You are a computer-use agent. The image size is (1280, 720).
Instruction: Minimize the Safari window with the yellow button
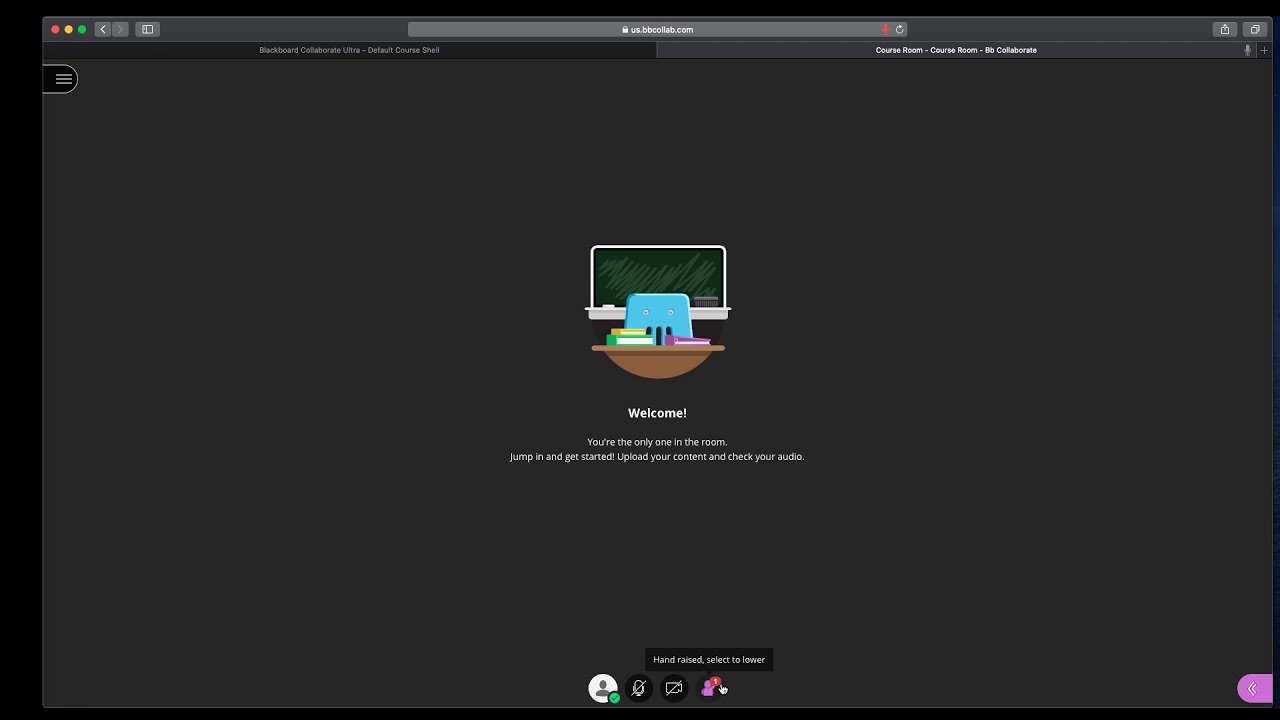[x=68, y=30]
